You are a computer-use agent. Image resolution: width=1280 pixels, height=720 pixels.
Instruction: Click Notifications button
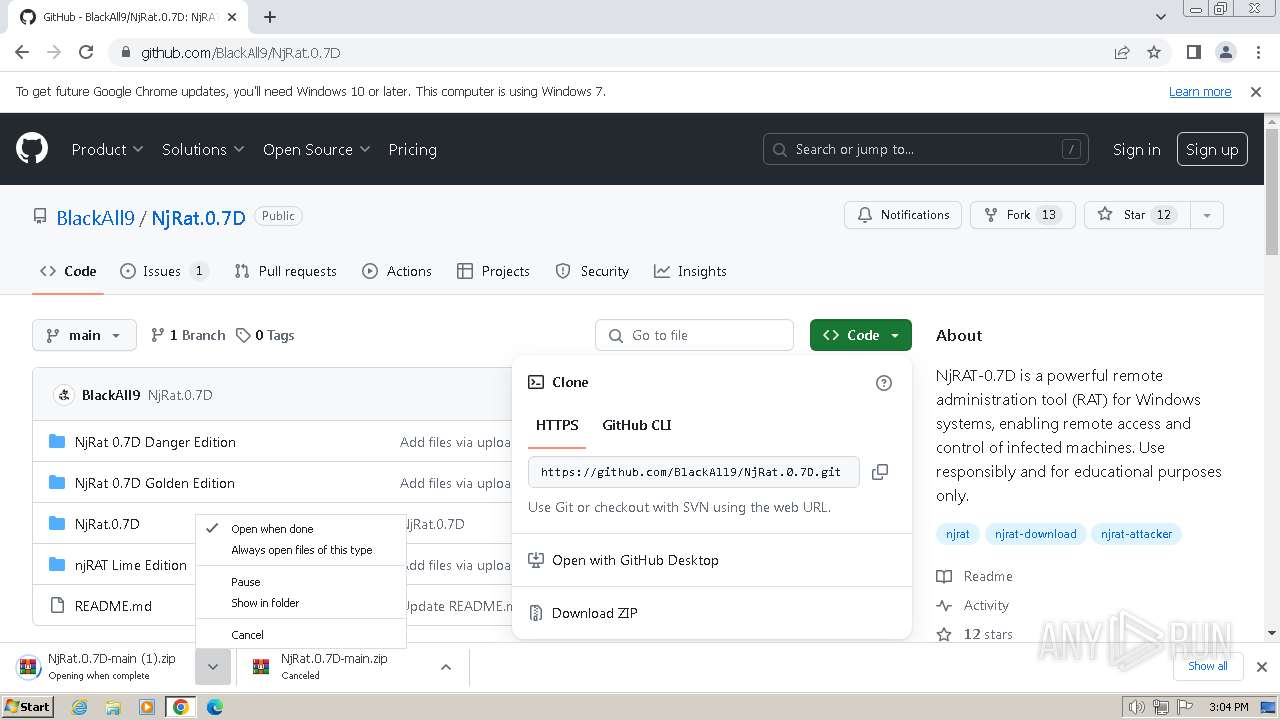[903, 215]
